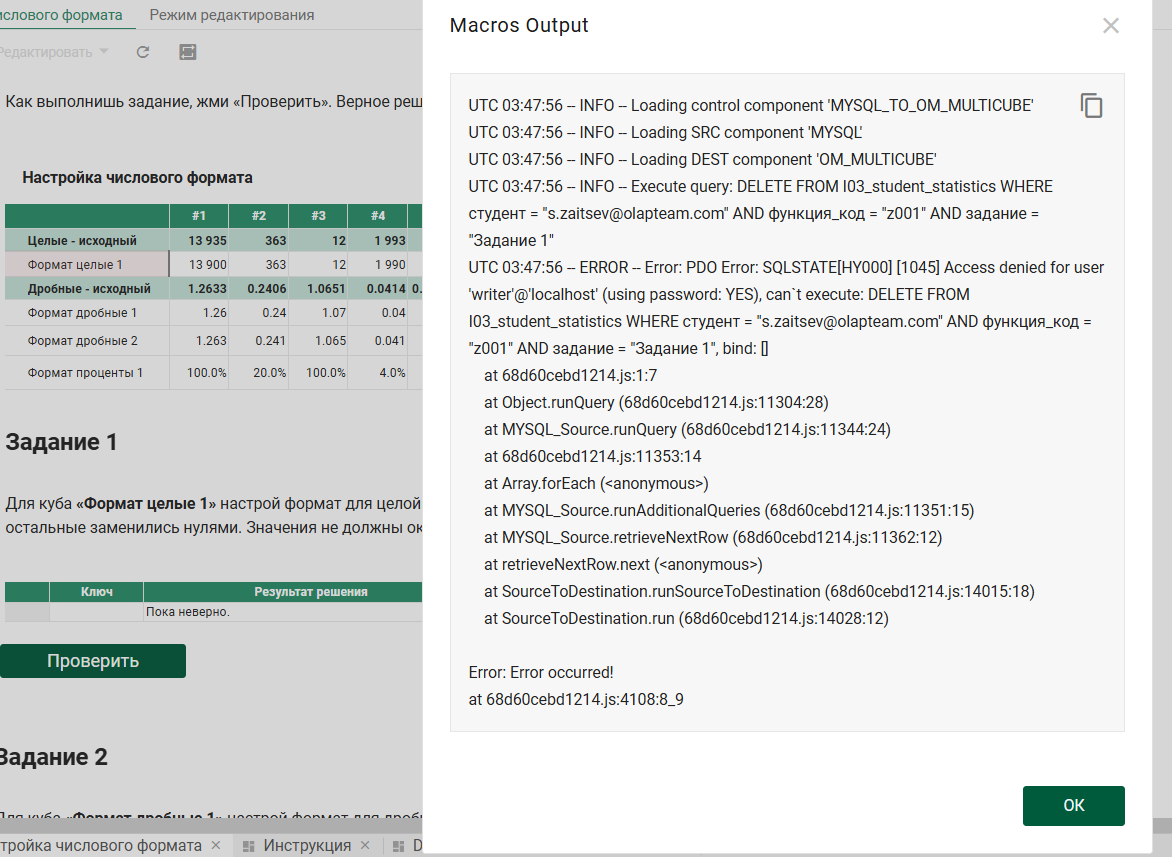Screen dimensions: 1172x857
Task: Close the числового формата bottom tab
Action: [215, 846]
